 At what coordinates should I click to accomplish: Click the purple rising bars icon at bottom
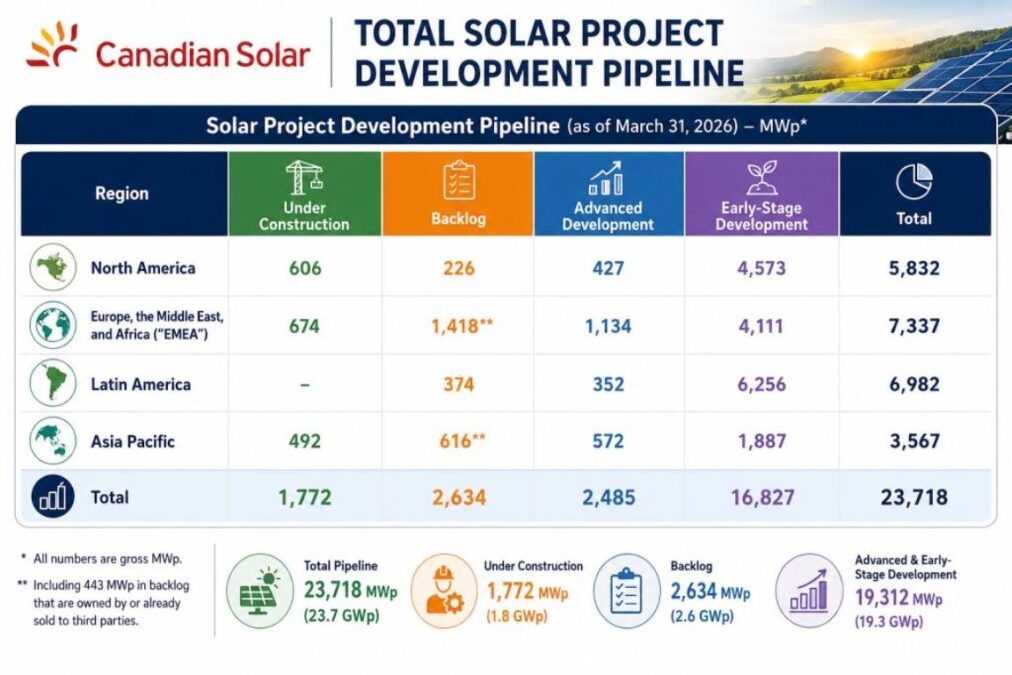(x=809, y=591)
